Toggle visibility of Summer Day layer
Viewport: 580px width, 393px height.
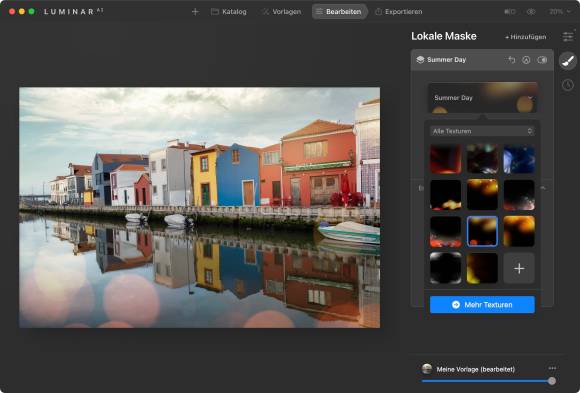tap(542, 60)
